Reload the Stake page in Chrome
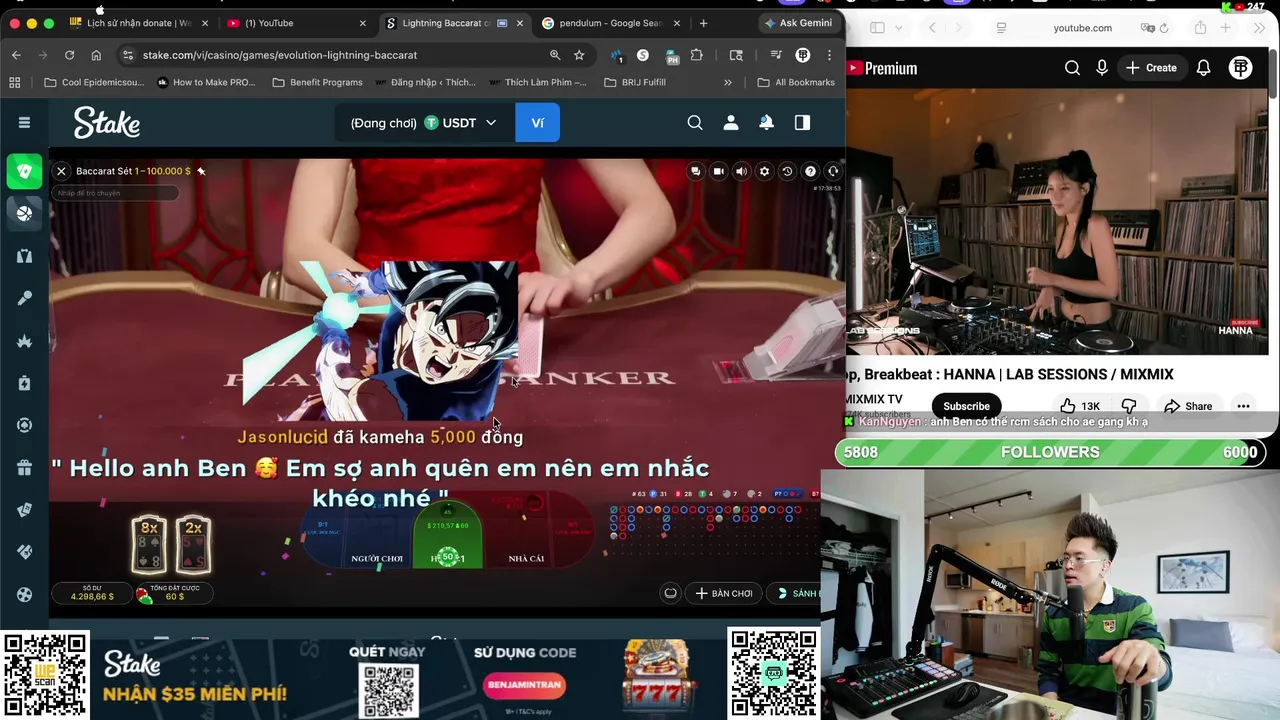1280x720 pixels. pos(69,55)
